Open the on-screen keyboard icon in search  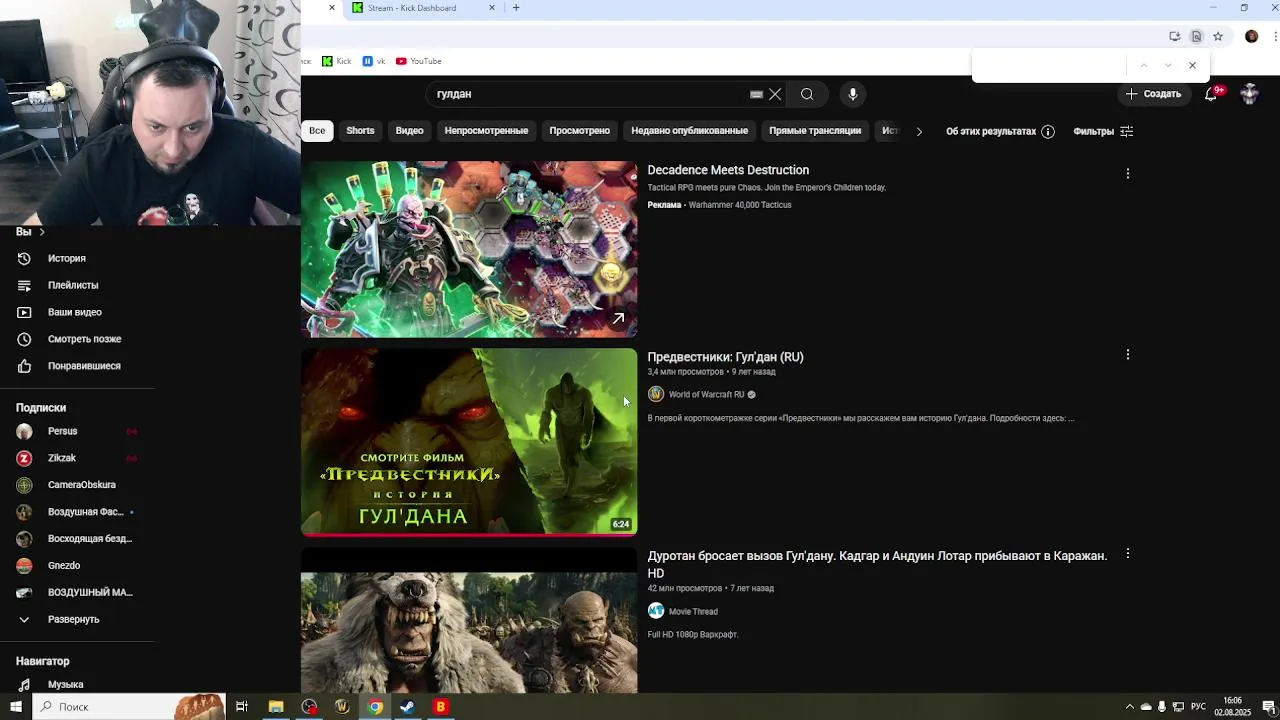(x=757, y=94)
